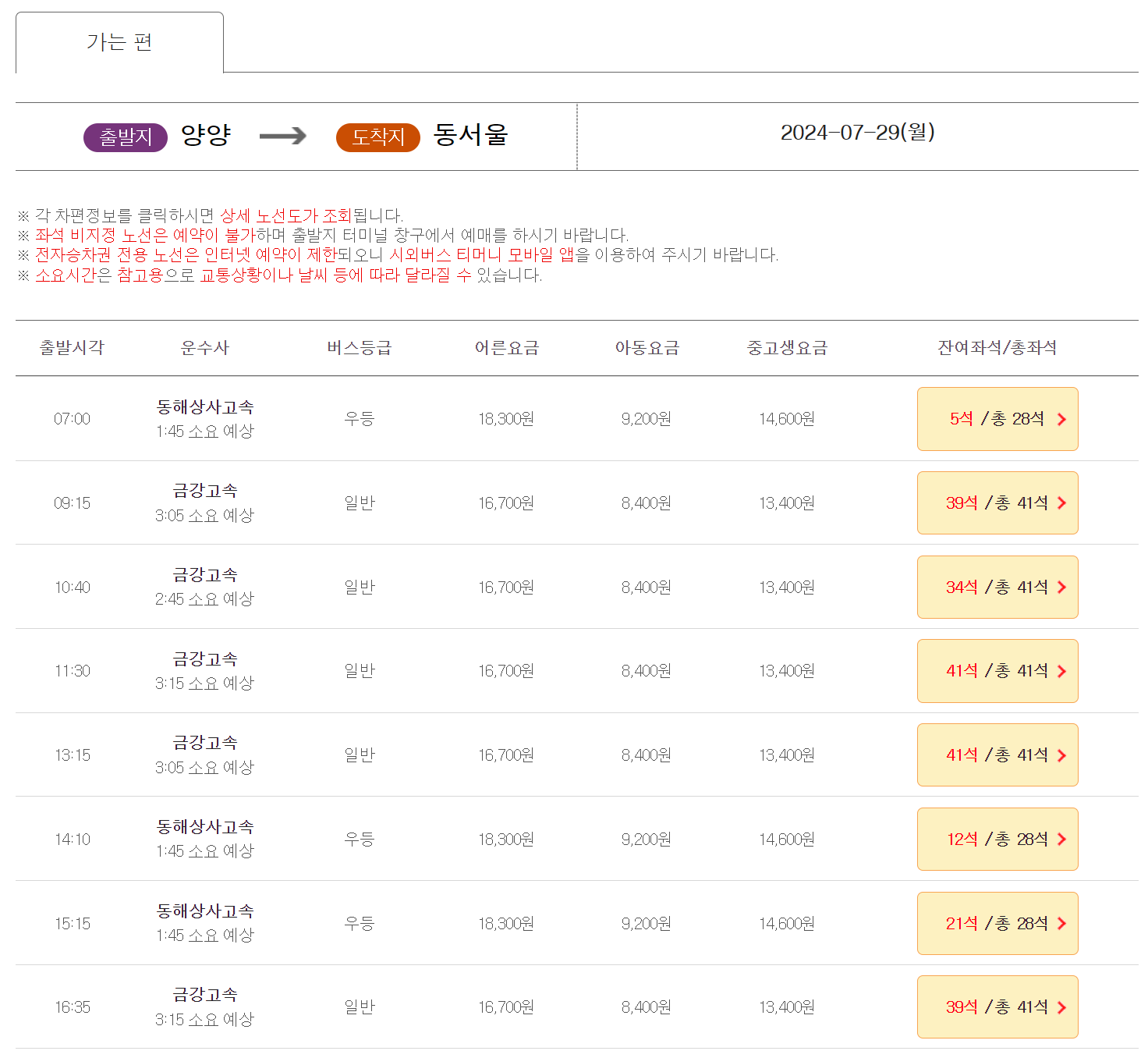
Task: Click the 상세 노선도가 조회 notice text
Action: click(x=285, y=216)
